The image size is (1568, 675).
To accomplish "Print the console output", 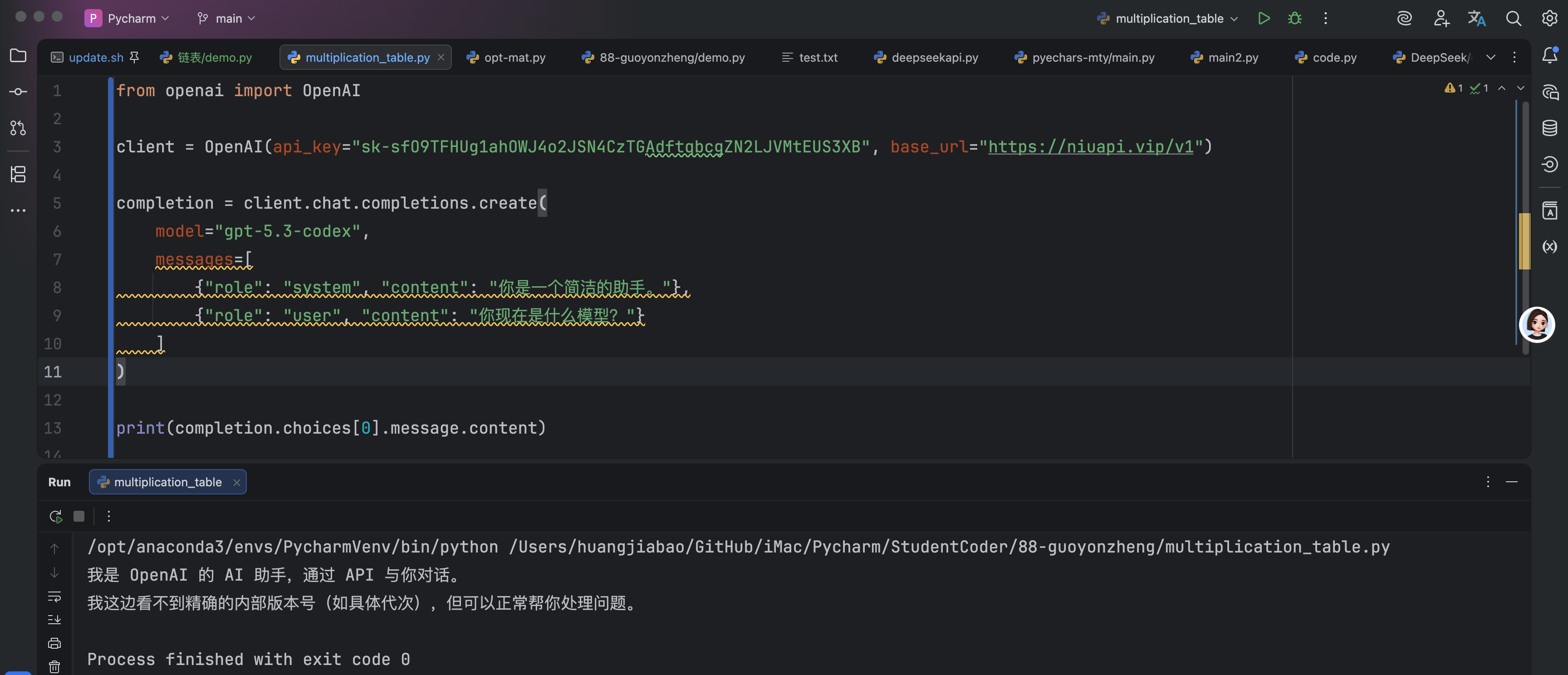I will (54, 643).
